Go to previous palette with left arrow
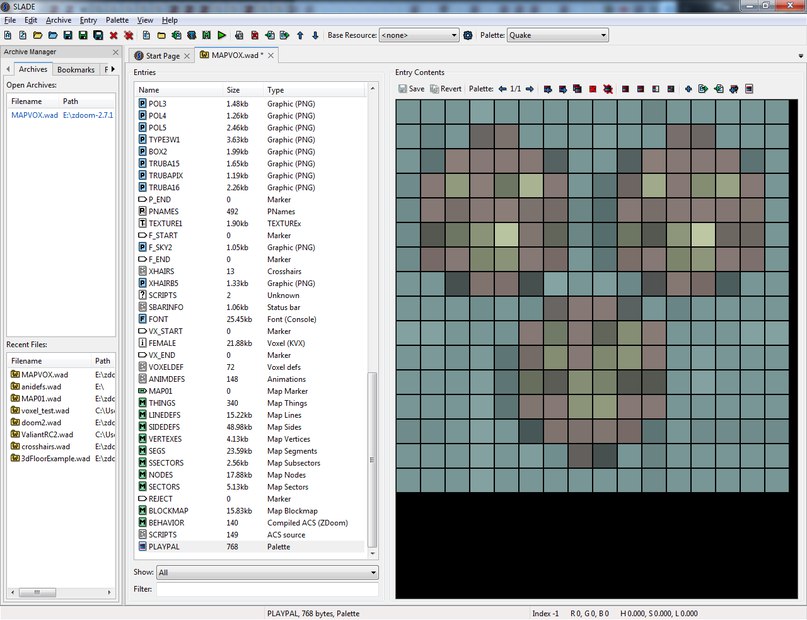807x620 pixels. point(503,89)
